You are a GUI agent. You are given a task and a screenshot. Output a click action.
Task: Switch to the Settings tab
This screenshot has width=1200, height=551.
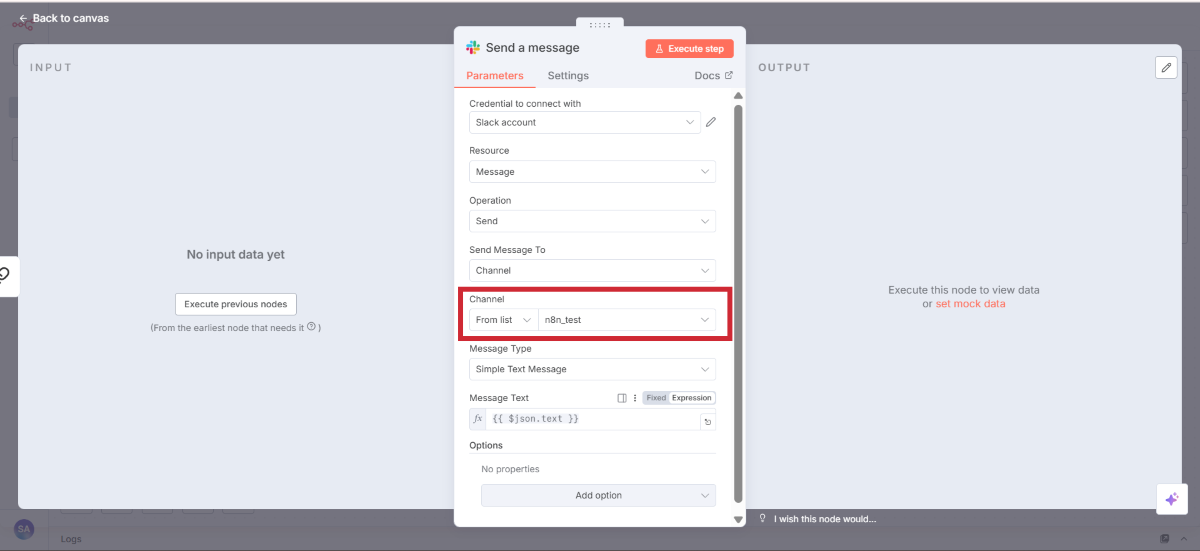(x=568, y=76)
